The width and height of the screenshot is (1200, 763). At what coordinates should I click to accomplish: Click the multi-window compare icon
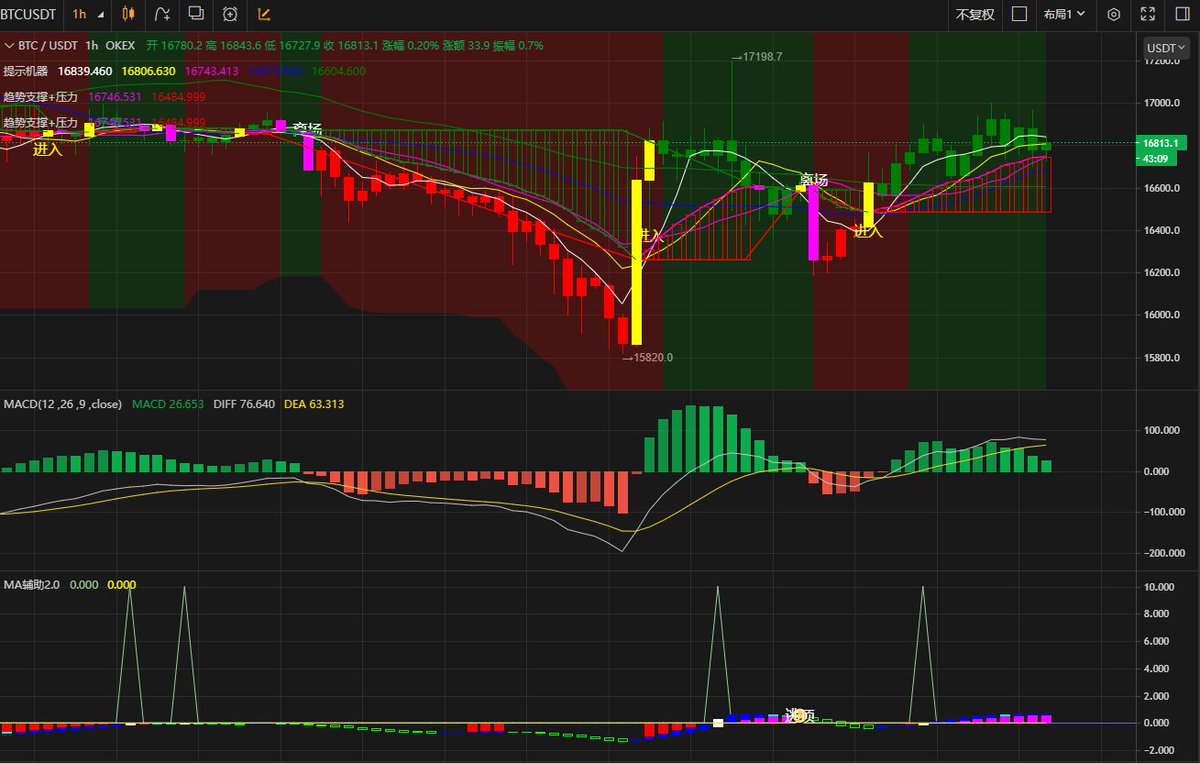tap(196, 14)
